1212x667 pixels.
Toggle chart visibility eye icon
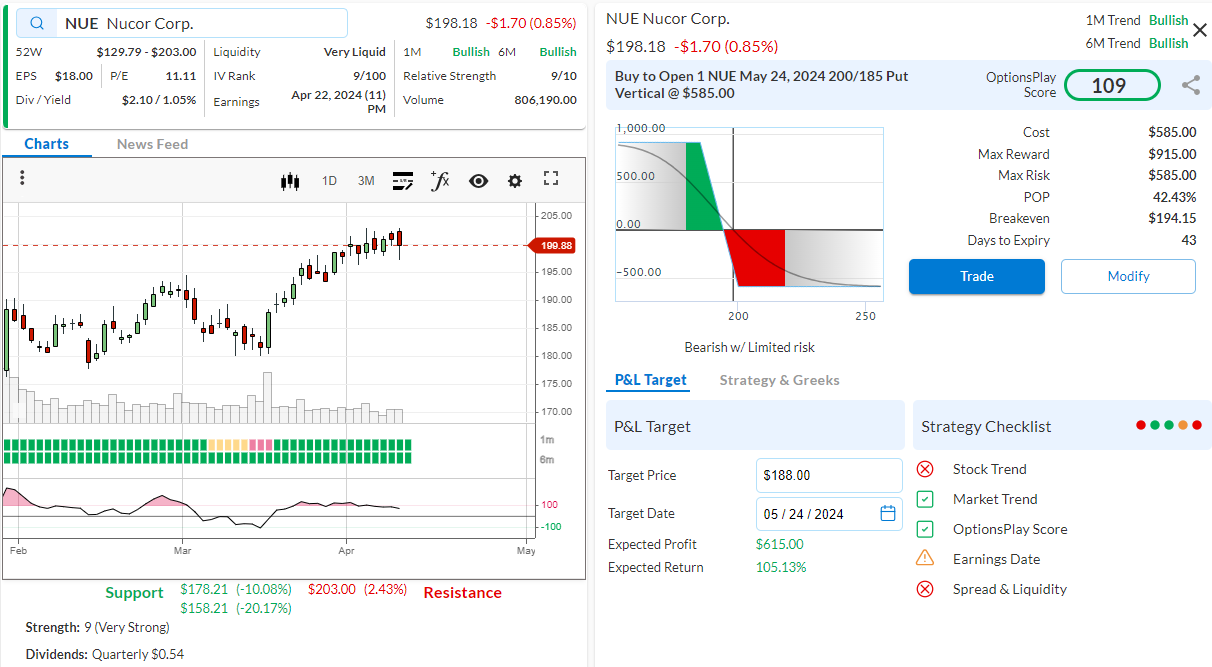478,181
